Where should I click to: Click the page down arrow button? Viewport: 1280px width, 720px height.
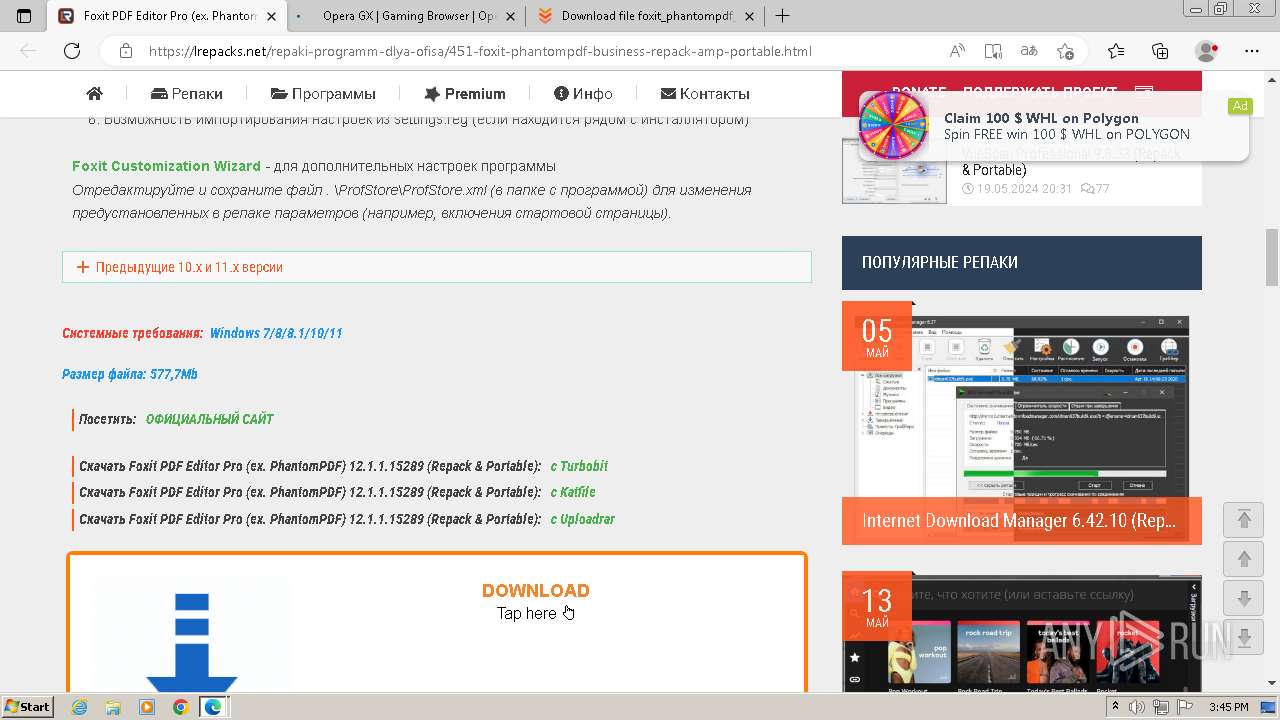coord(1244,598)
